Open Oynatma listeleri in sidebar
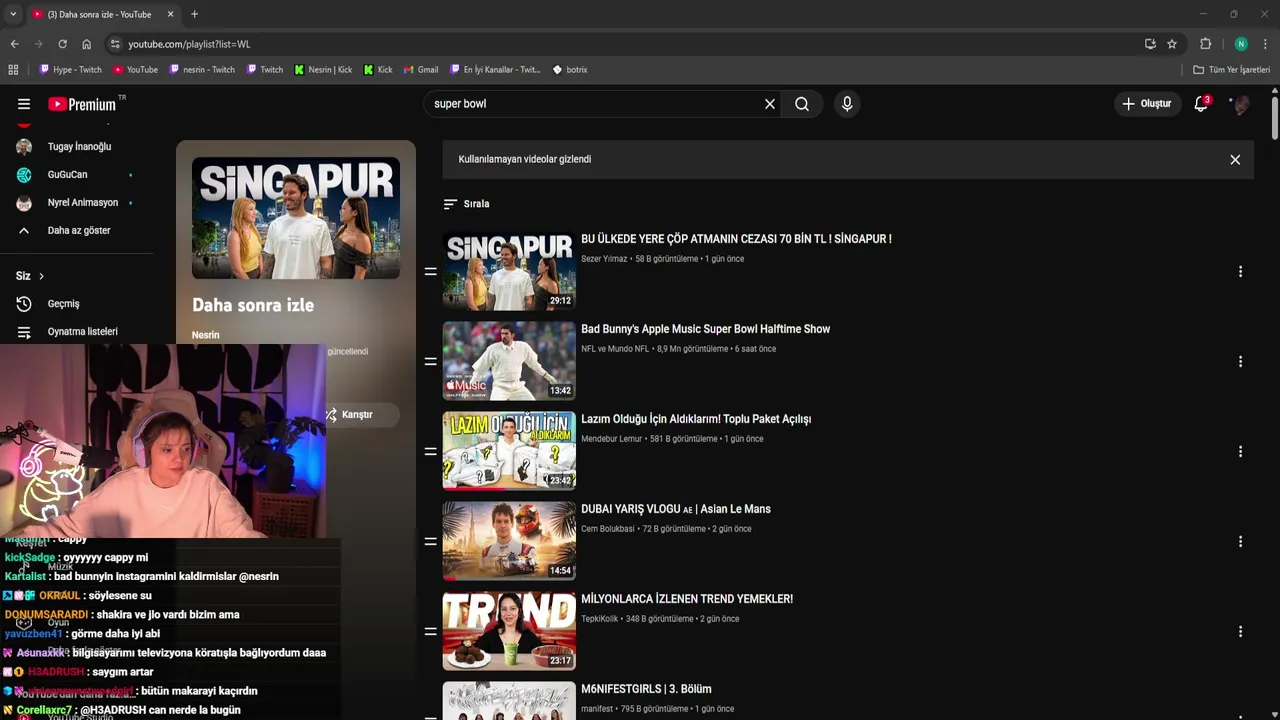Viewport: 1280px width, 720px height. click(x=82, y=332)
